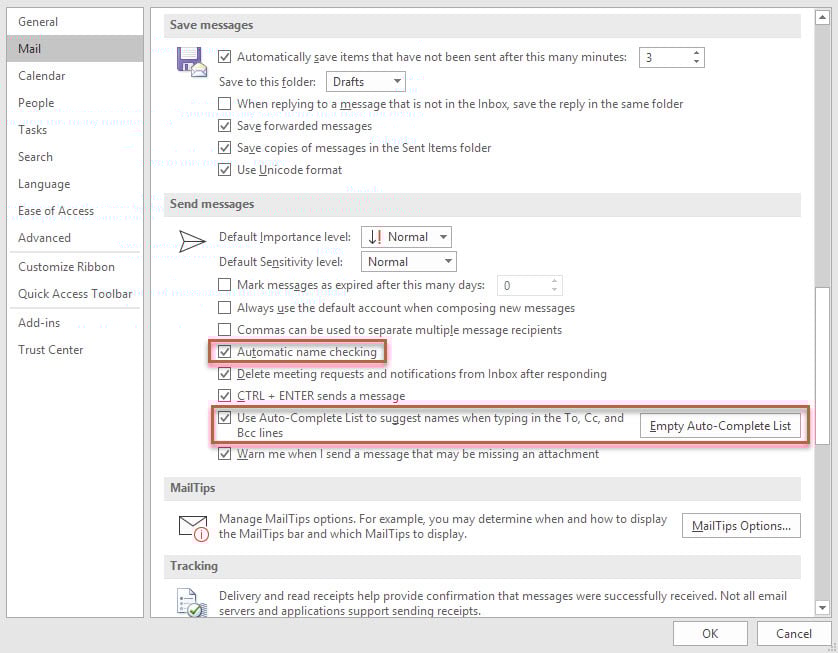
Task: Enable Commas to separate message recipients
Action: [225, 330]
